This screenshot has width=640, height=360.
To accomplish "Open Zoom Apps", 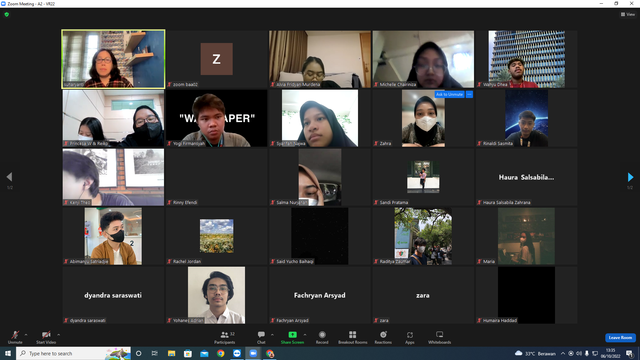I will [x=410, y=337].
